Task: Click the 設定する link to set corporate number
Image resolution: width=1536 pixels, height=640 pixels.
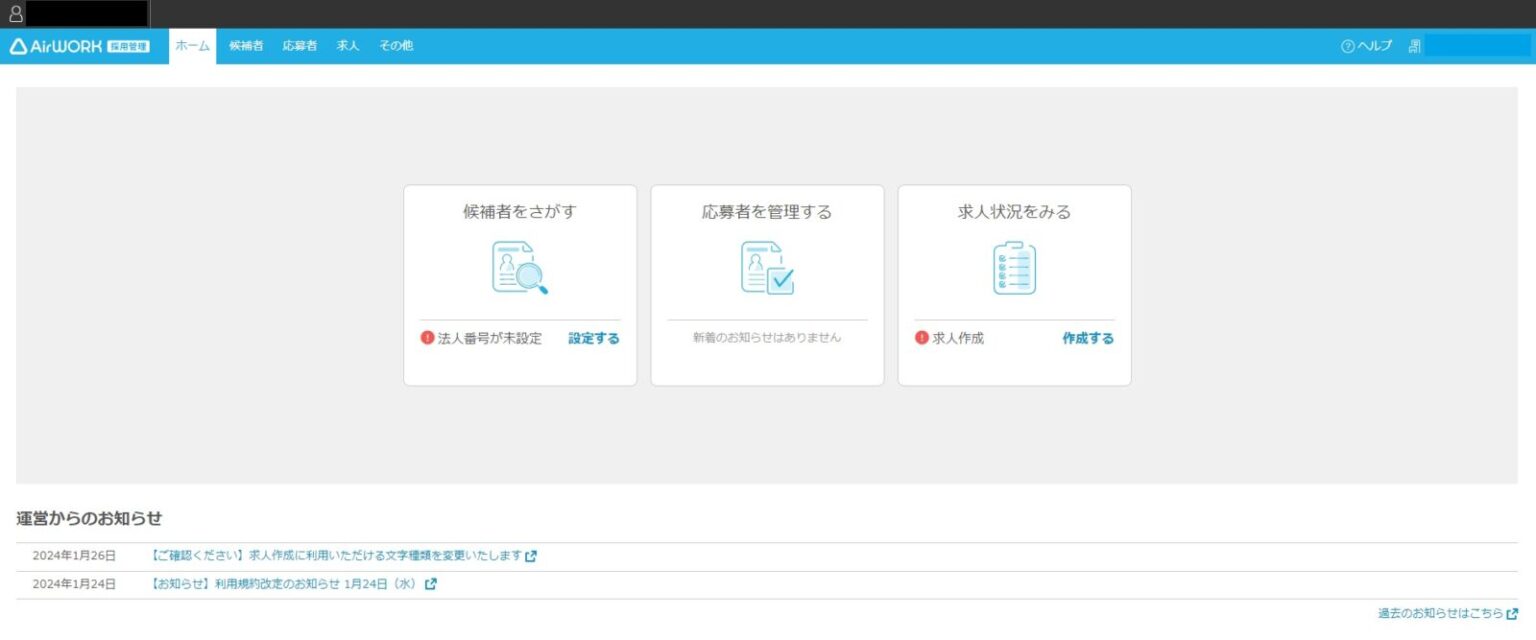Action: tap(591, 338)
